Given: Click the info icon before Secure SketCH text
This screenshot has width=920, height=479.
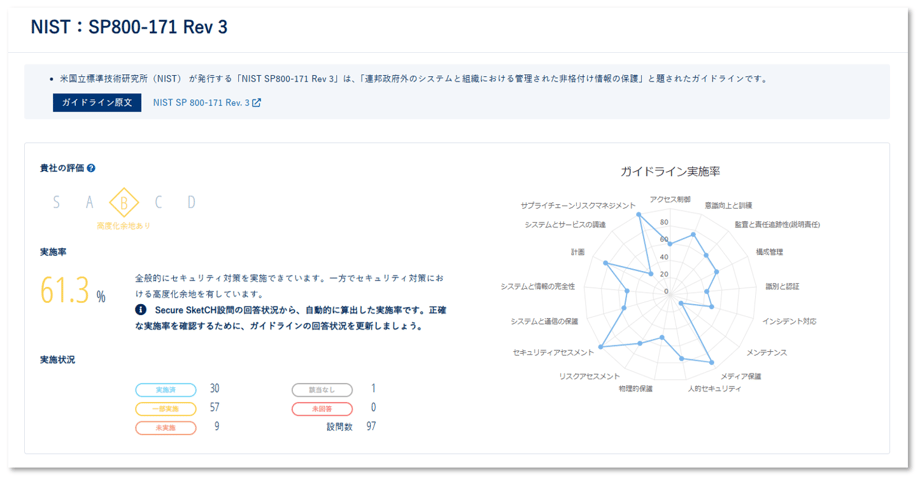Looking at the screenshot, I should point(141,310).
